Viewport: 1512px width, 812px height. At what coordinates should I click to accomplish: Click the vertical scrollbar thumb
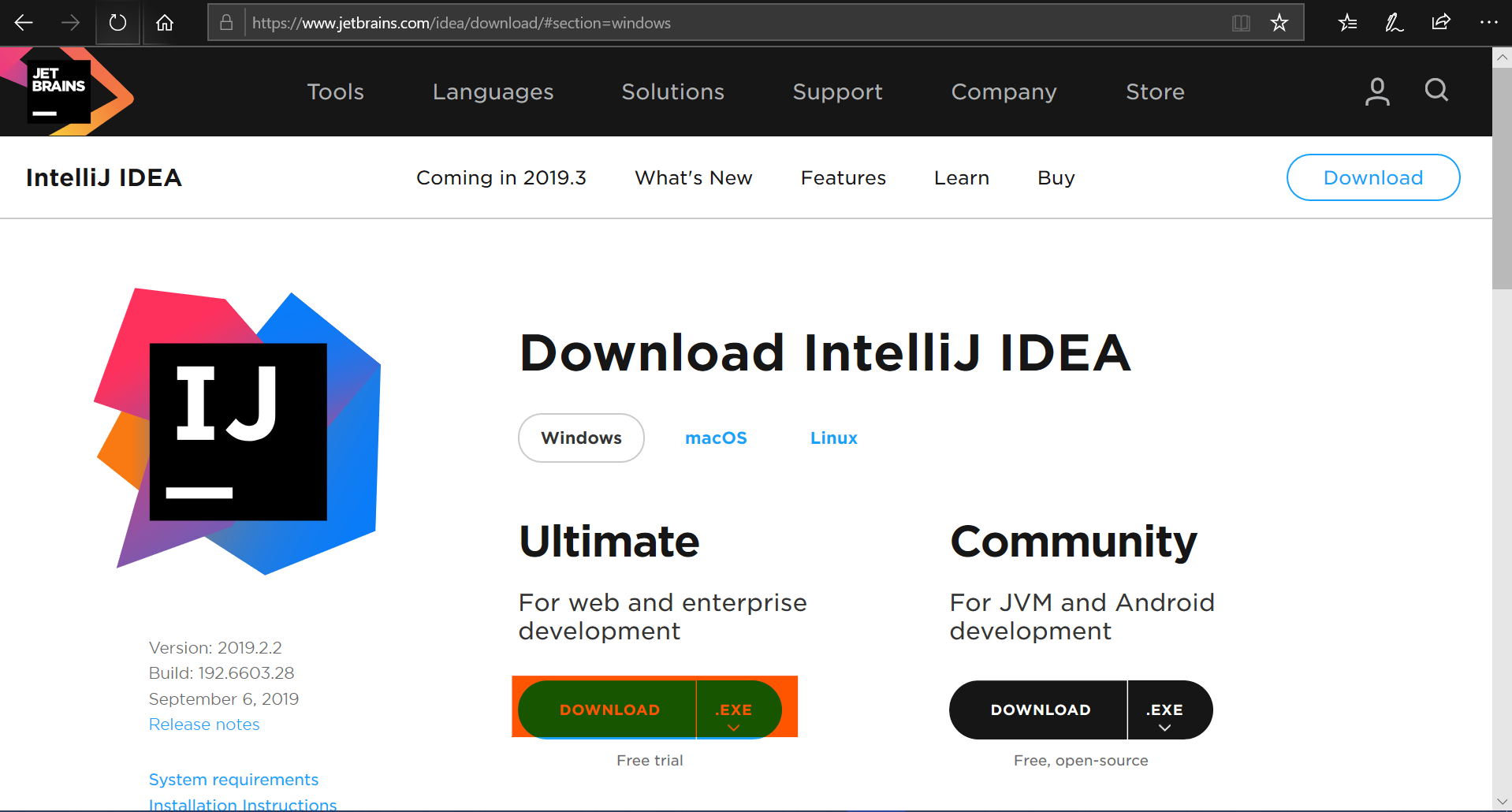1502,179
